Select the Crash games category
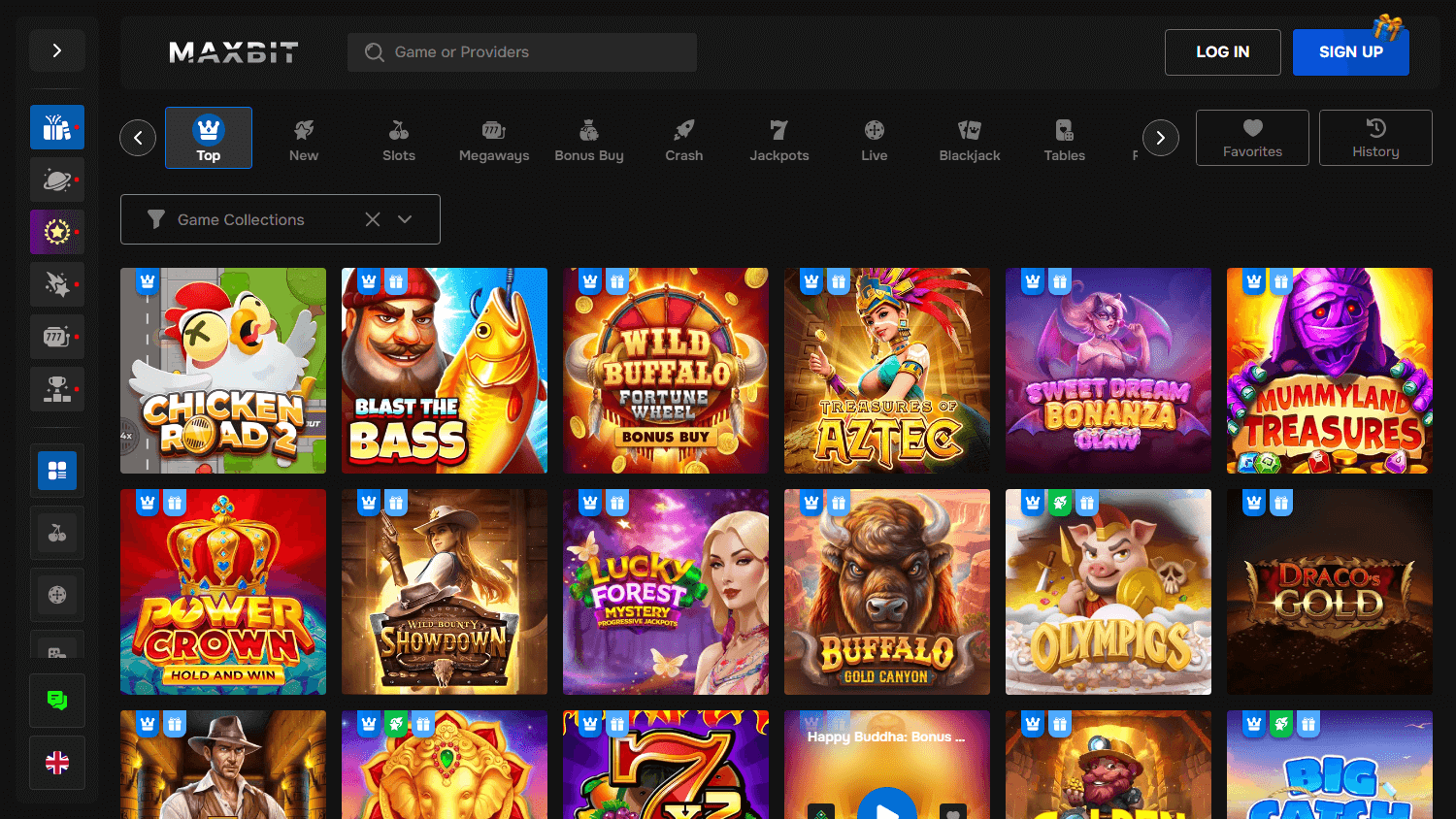The width and height of the screenshot is (1456, 819). (x=683, y=138)
